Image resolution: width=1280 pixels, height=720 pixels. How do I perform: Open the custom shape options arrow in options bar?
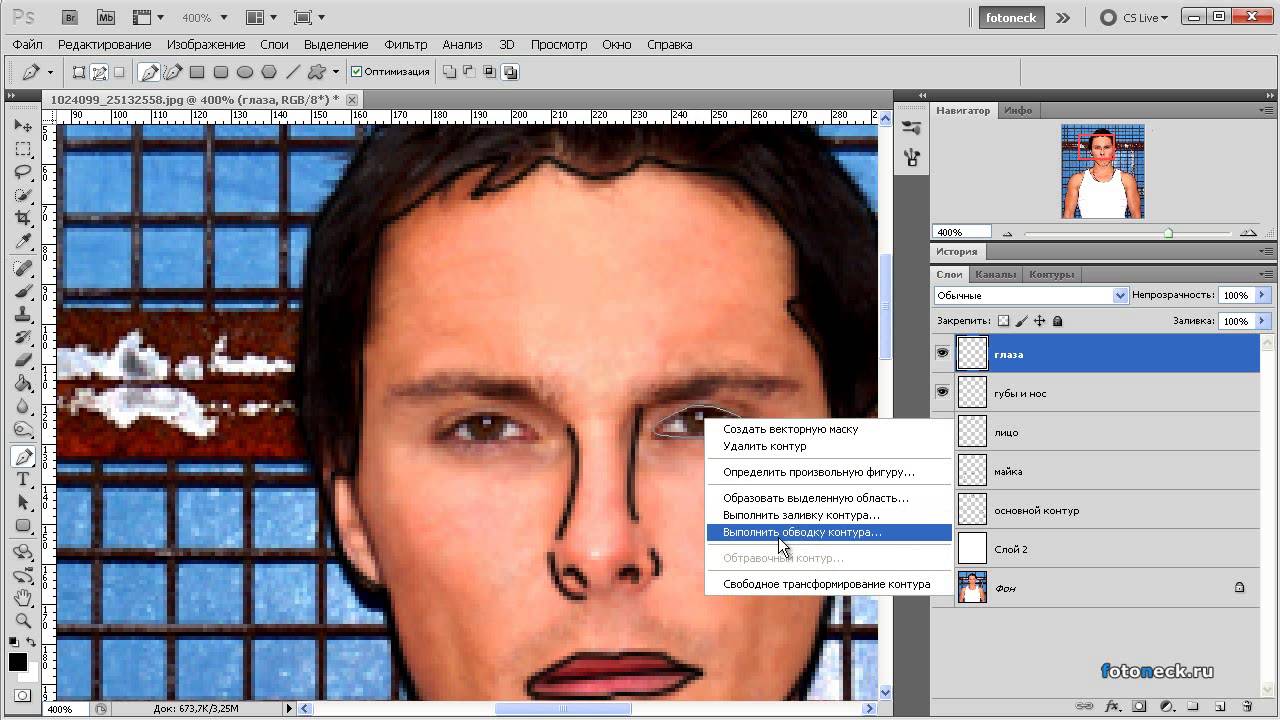[335, 72]
